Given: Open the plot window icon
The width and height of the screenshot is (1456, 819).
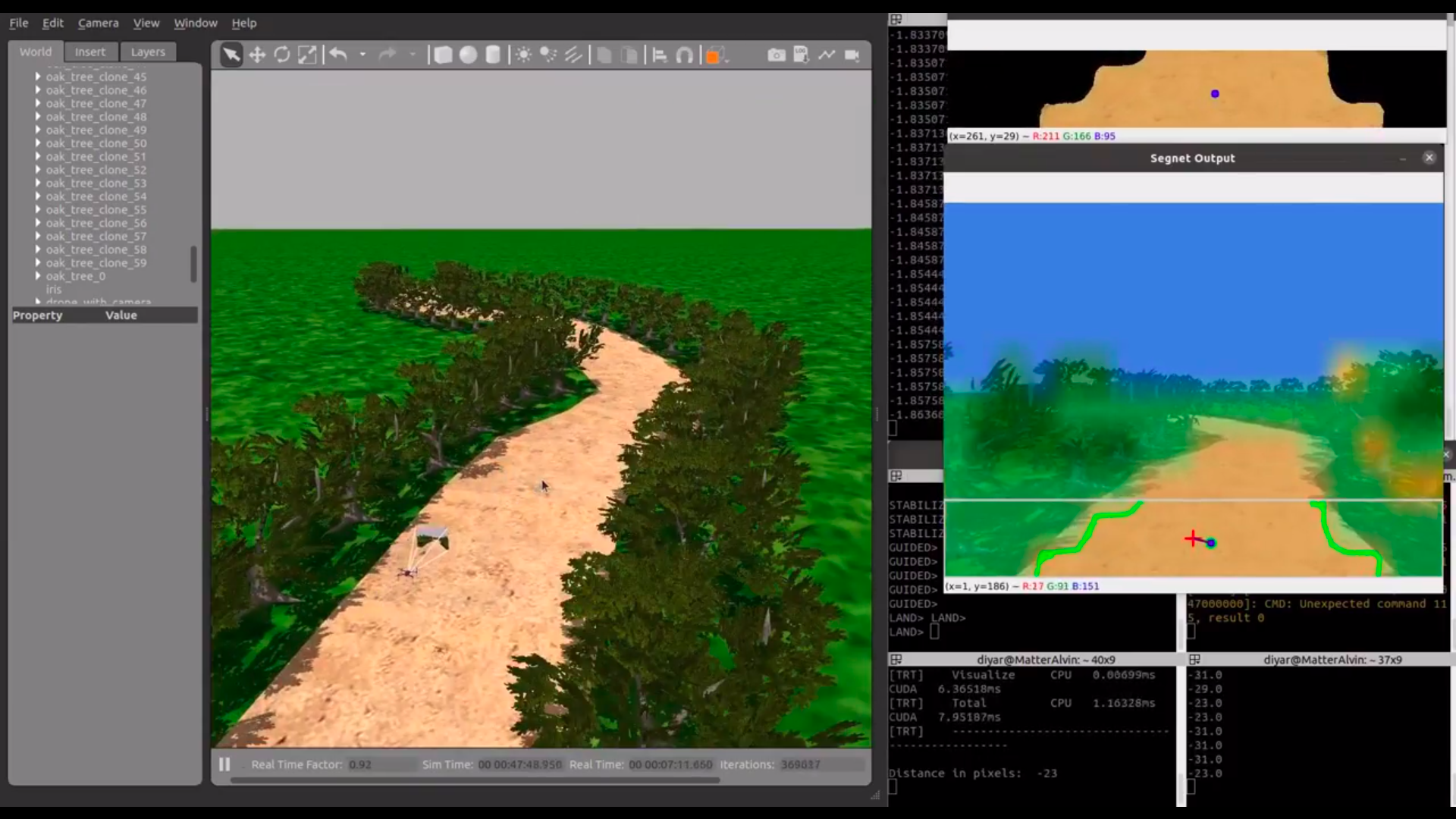Looking at the screenshot, I should pyautogui.click(x=827, y=55).
